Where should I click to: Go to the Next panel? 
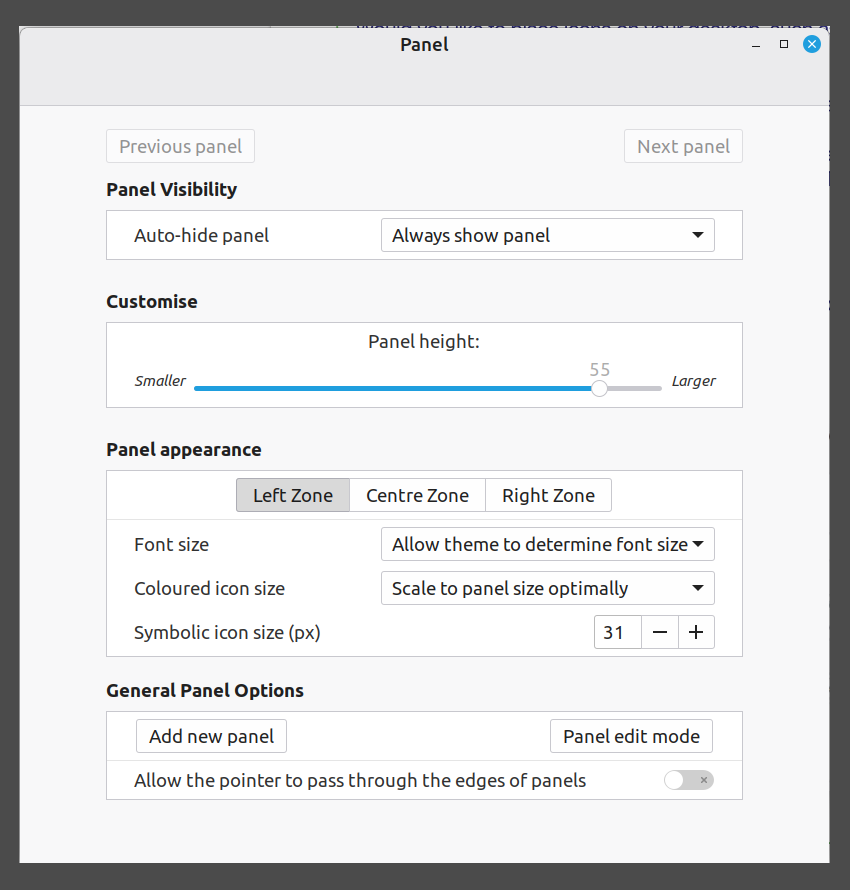(683, 146)
